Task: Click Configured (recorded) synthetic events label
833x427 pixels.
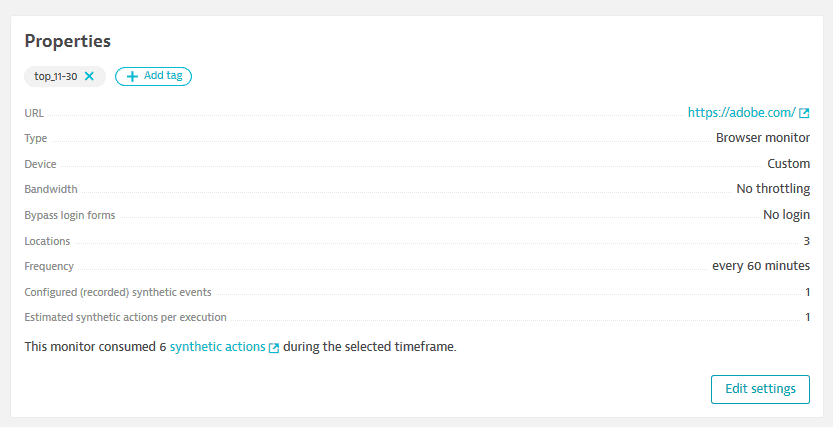Action: pyautogui.click(x=118, y=292)
